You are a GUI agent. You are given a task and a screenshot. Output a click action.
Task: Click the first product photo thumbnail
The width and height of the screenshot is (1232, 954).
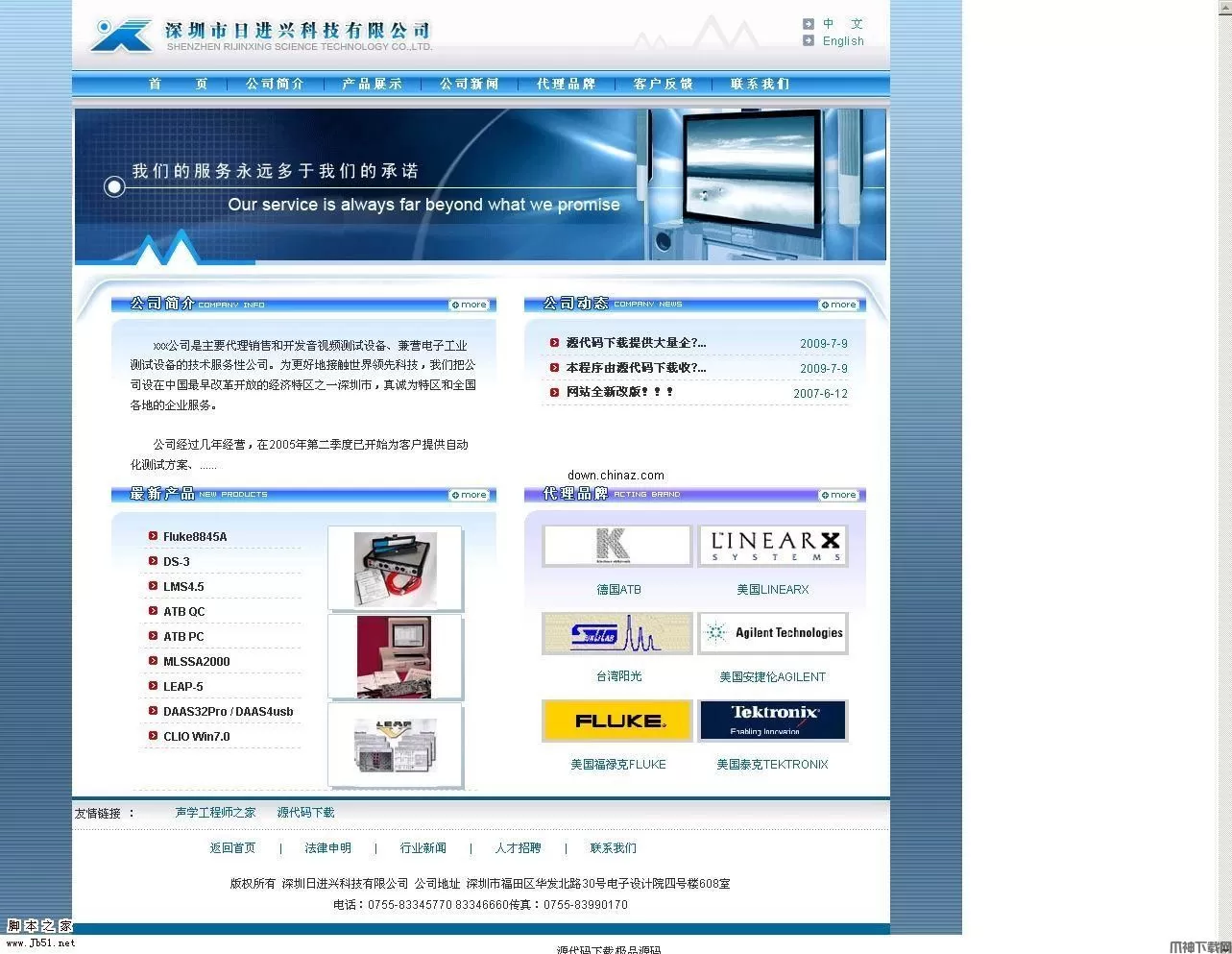(x=395, y=568)
